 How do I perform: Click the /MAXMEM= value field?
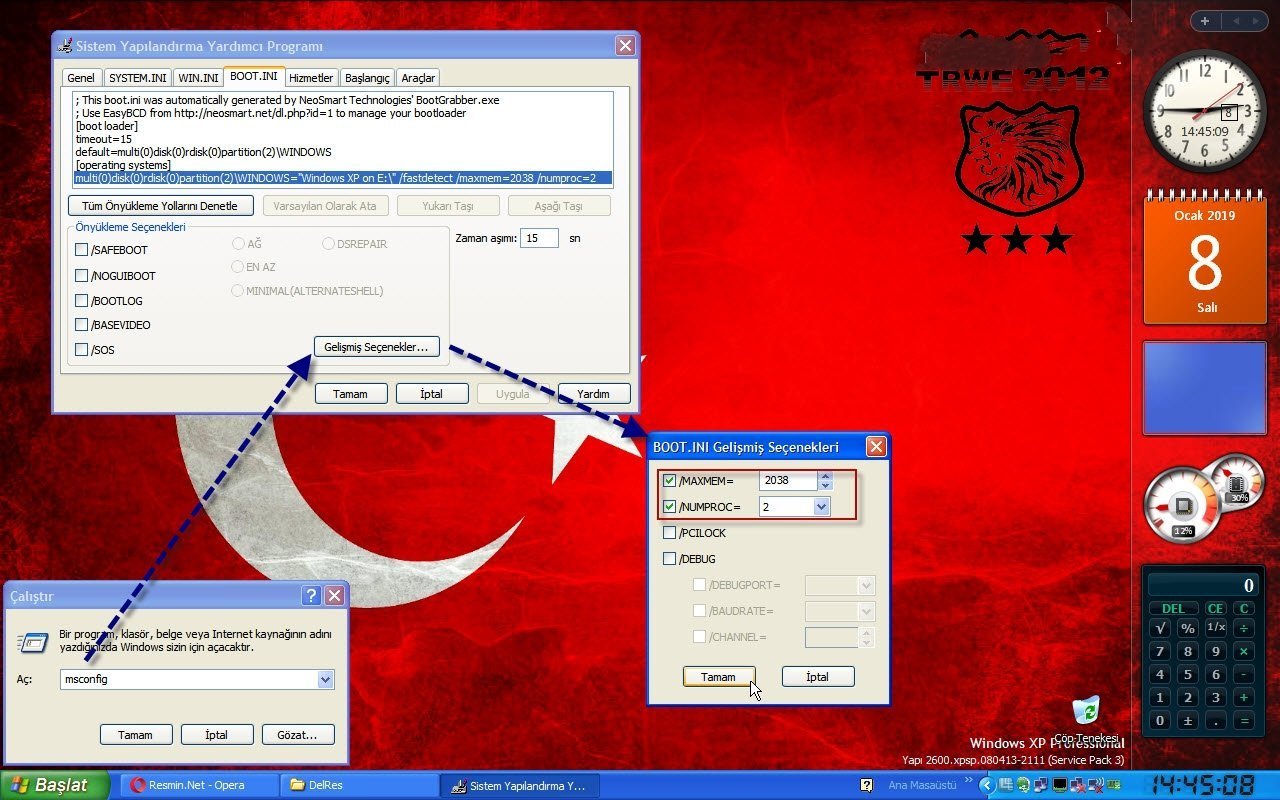[x=788, y=481]
